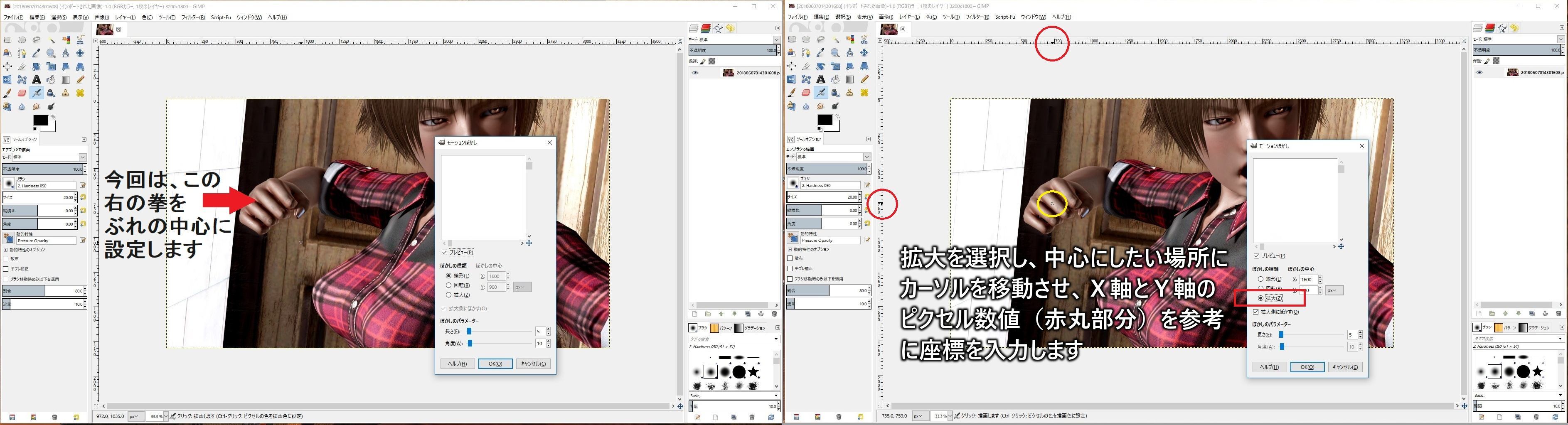Click キャンセル in right モーションぼかし dialog
The height and width of the screenshot is (425, 1568).
[x=1344, y=367]
